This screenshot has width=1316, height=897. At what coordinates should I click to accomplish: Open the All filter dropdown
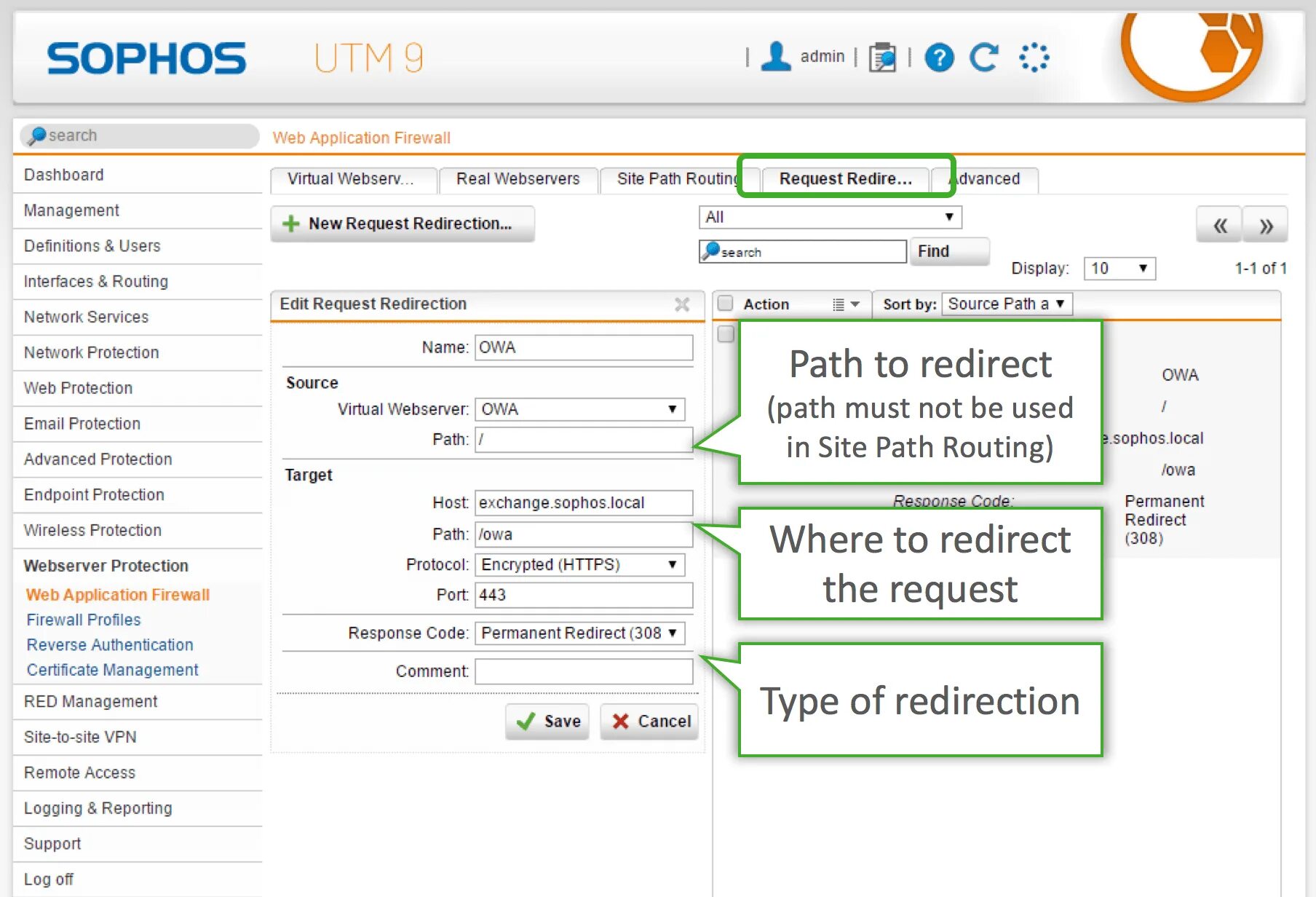[x=831, y=217]
